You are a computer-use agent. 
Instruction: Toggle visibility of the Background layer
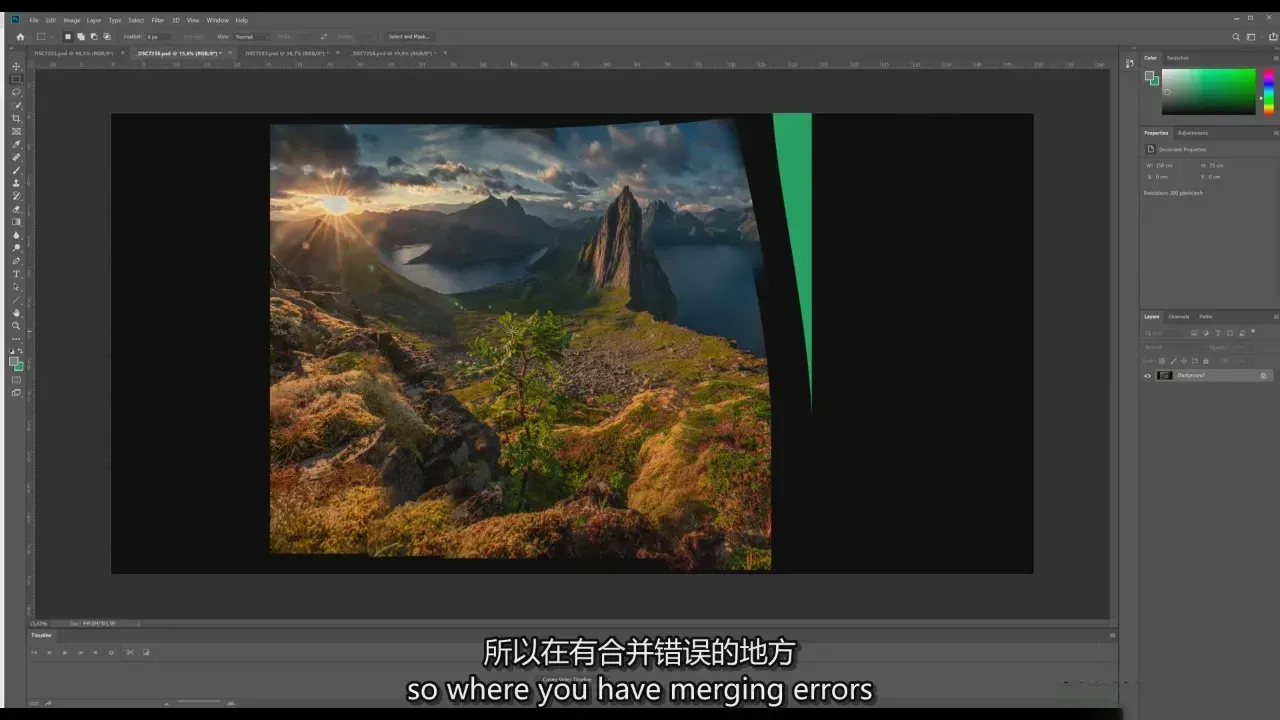[x=1148, y=376]
